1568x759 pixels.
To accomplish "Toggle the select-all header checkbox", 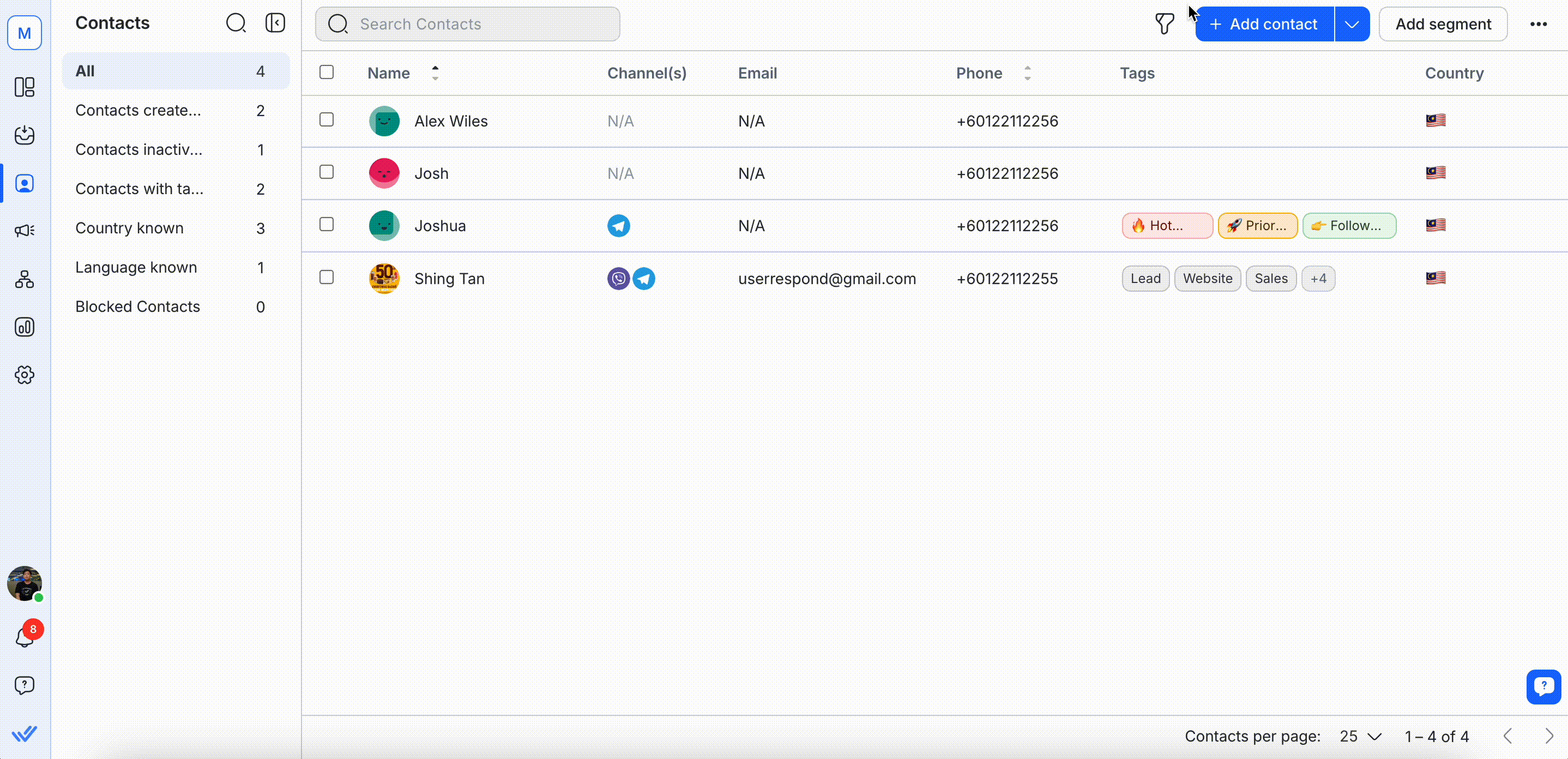I will click(x=326, y=72).
